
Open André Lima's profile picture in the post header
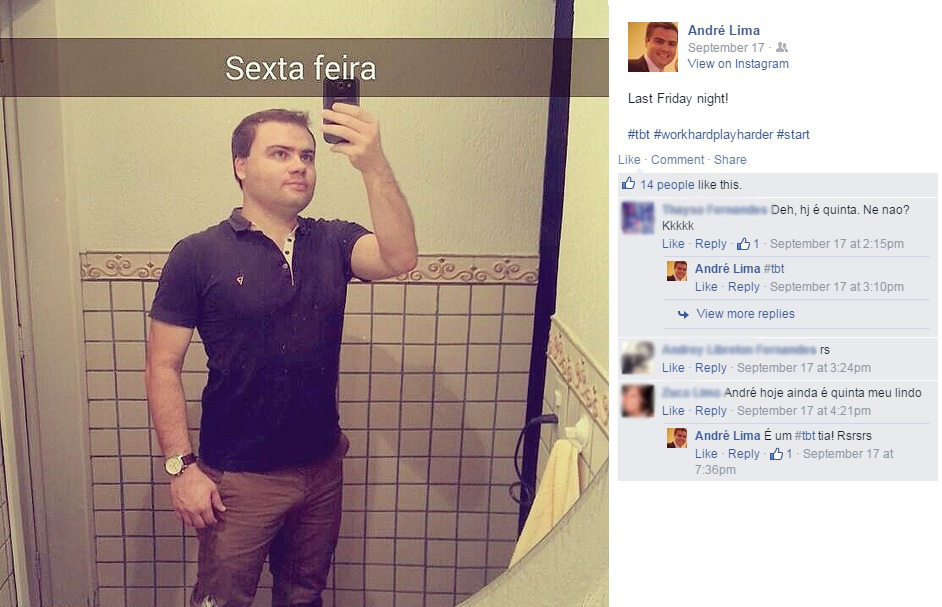652,47
